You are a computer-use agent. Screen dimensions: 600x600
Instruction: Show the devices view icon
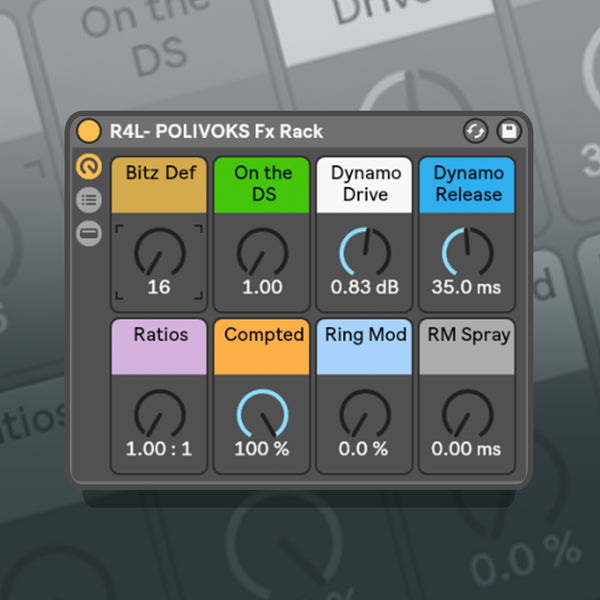pyautogui.click(x=89, y=233)
